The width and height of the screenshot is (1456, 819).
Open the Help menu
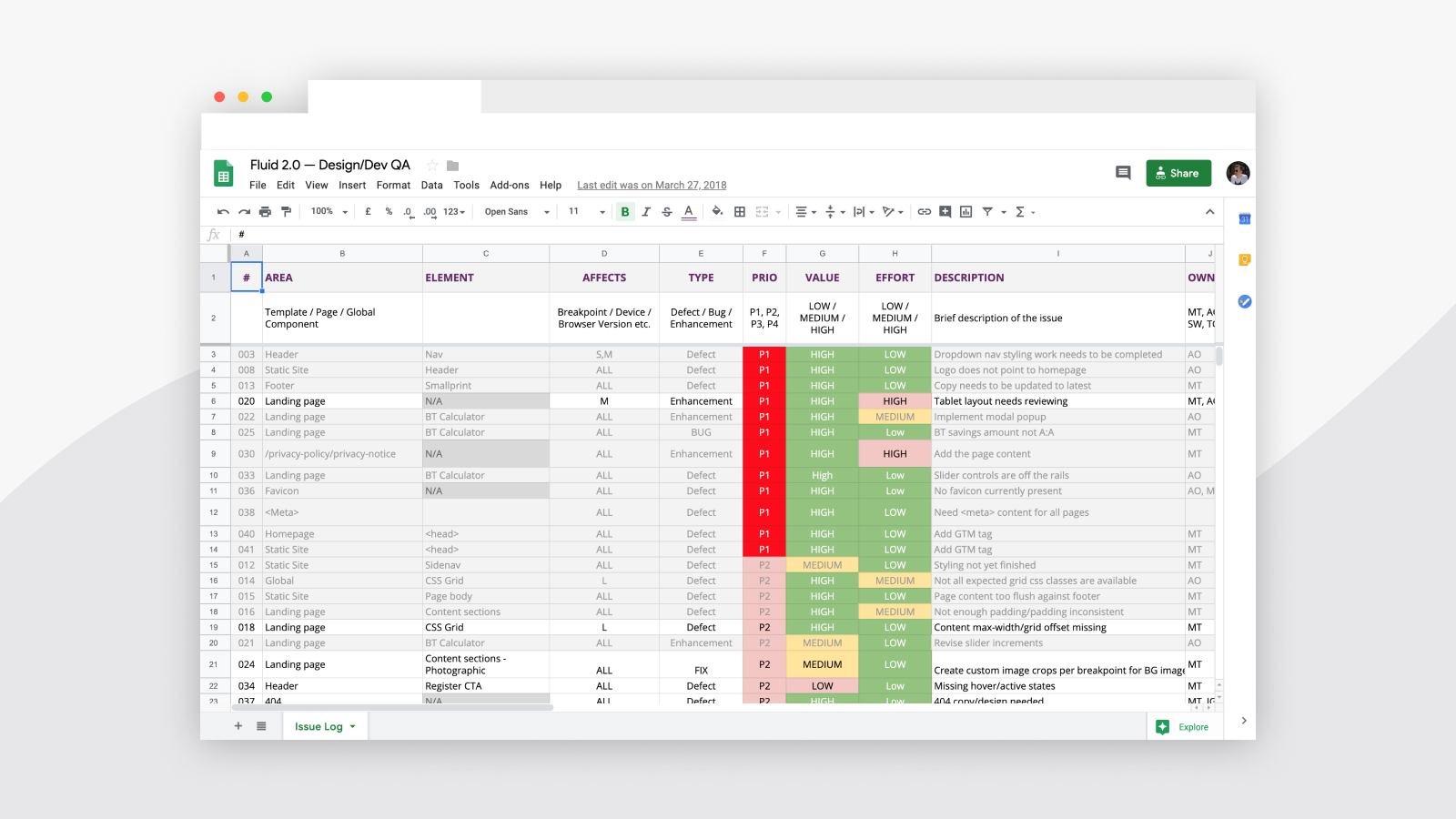[x=551, y=186]
